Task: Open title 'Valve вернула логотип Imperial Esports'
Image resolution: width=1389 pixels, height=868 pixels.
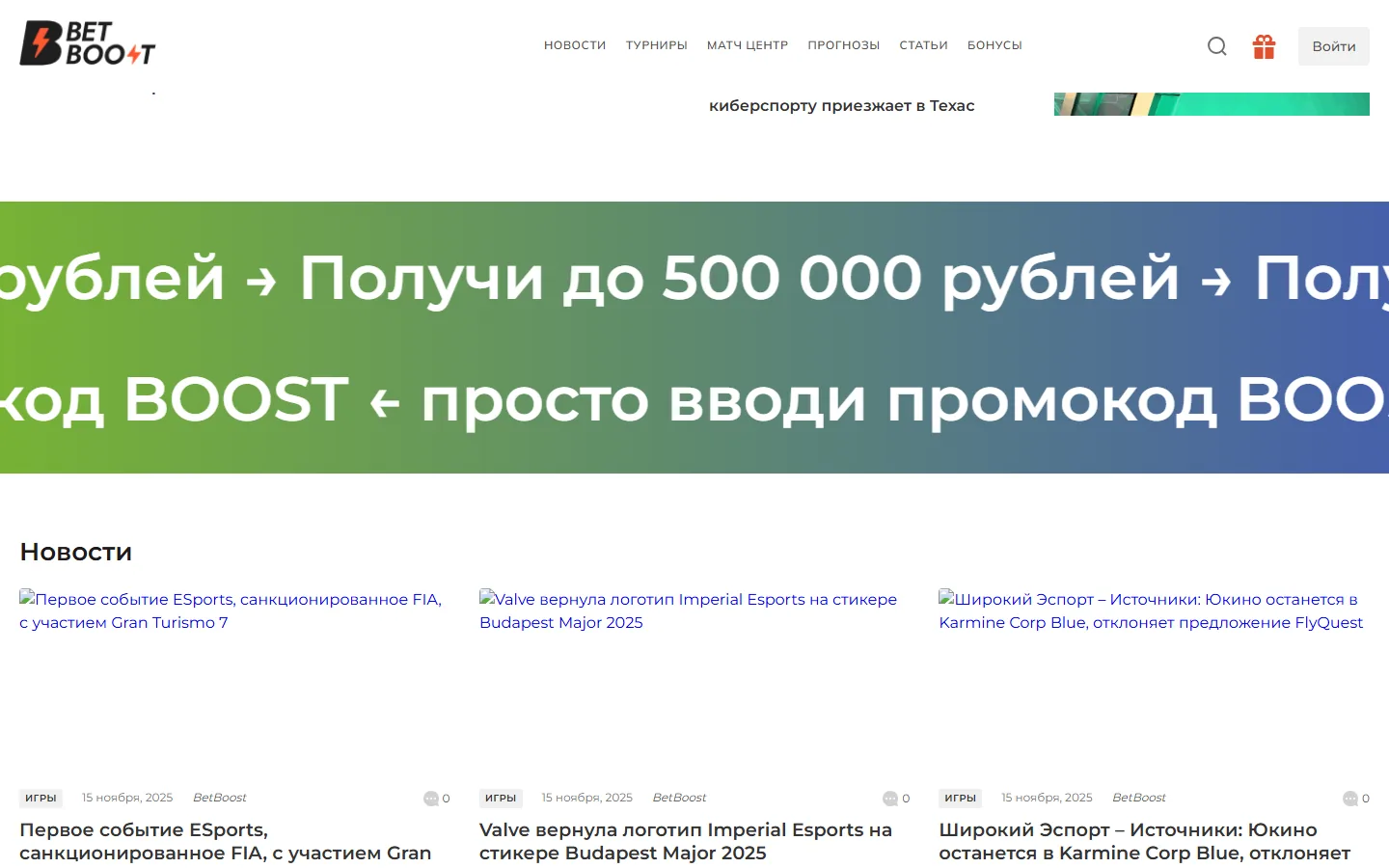Action: point(686,842)
